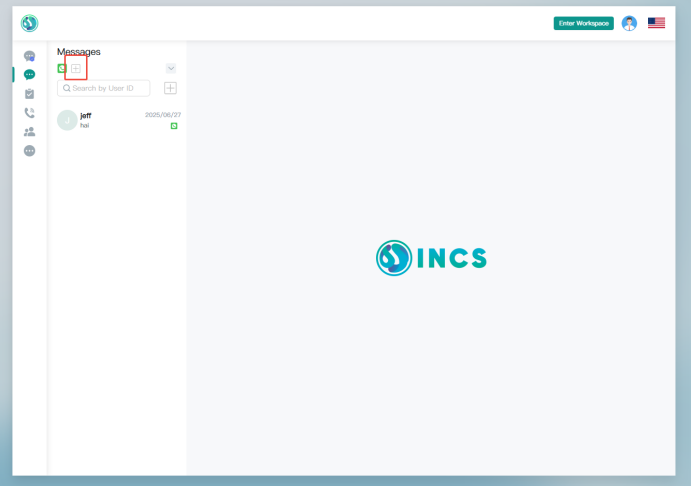Open the first chat bubble sidebar icon
The image size is (691, 486).
pyautogui.click(x=29, y=57)
